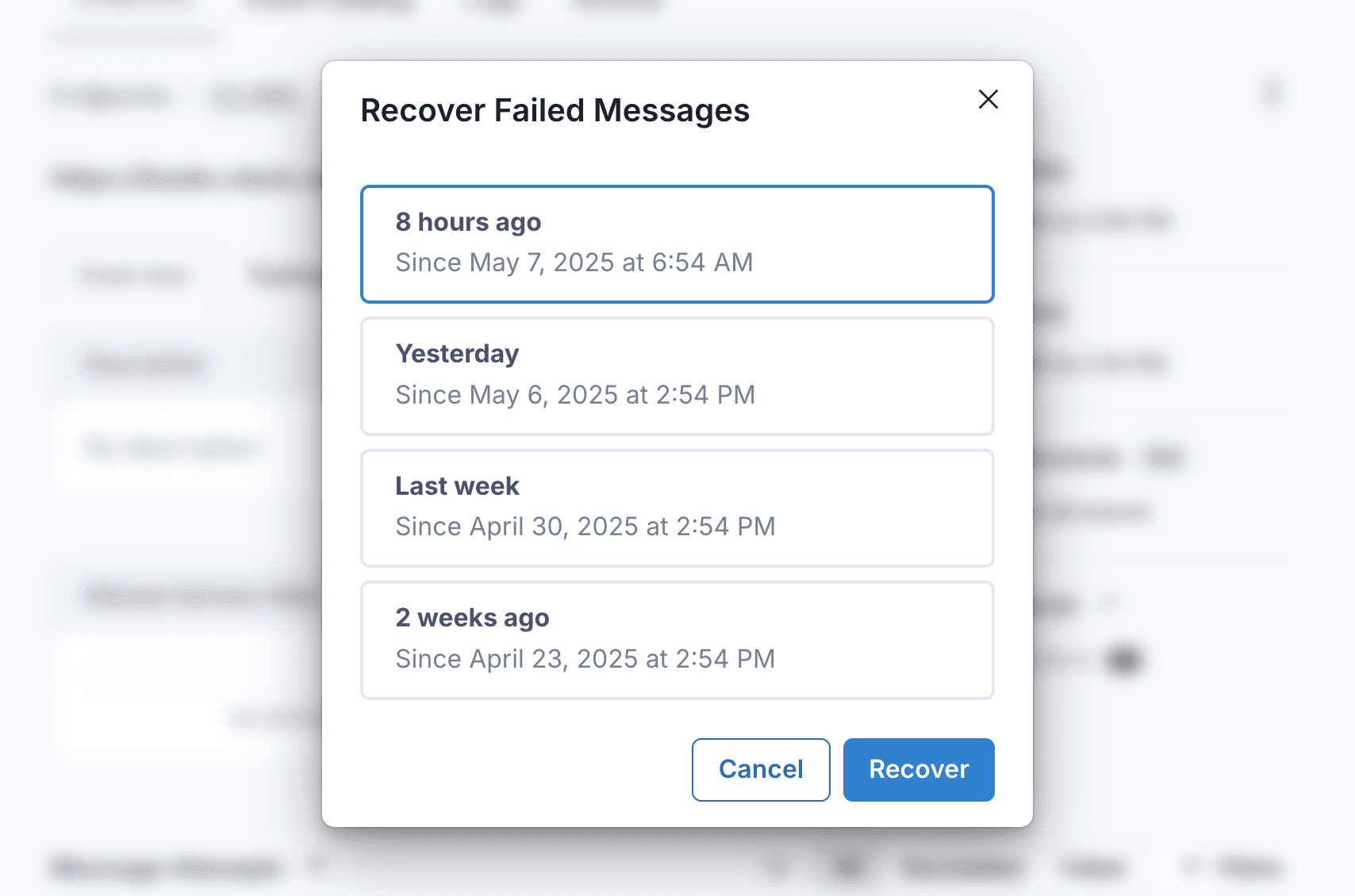Screen dimensions: 1355x896
Task: Reselect the currently highlighted time option
Action: 677,243
